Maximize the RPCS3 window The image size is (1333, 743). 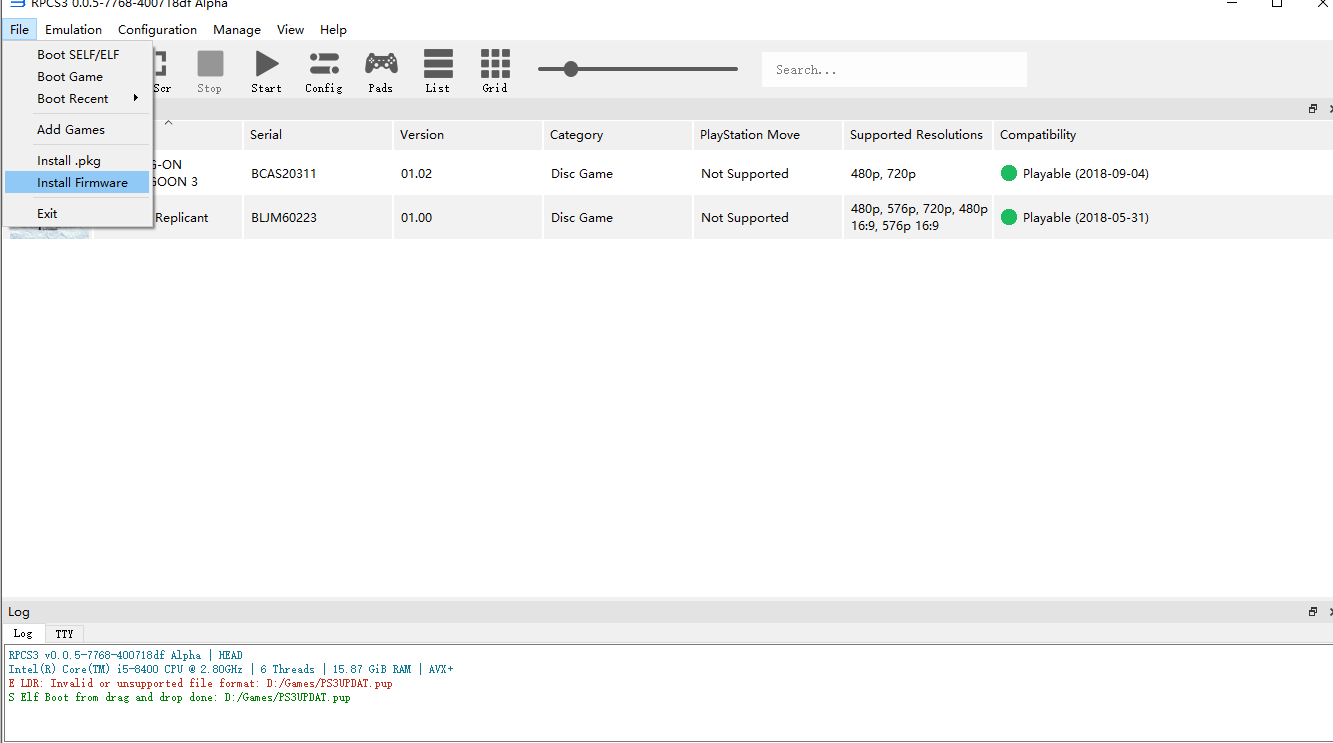click(x=1277, y=4)
